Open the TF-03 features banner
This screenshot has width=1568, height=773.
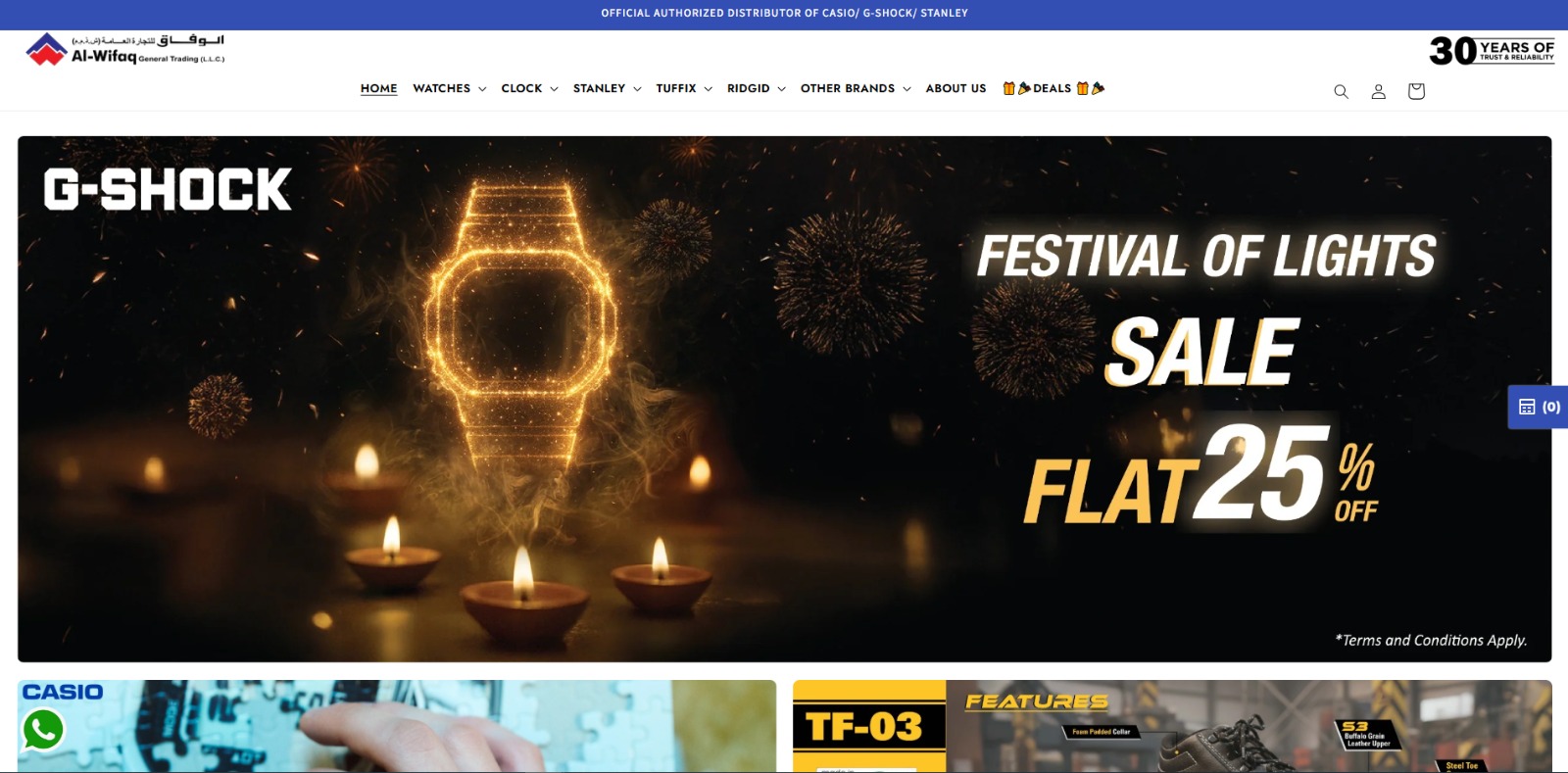1172,726
